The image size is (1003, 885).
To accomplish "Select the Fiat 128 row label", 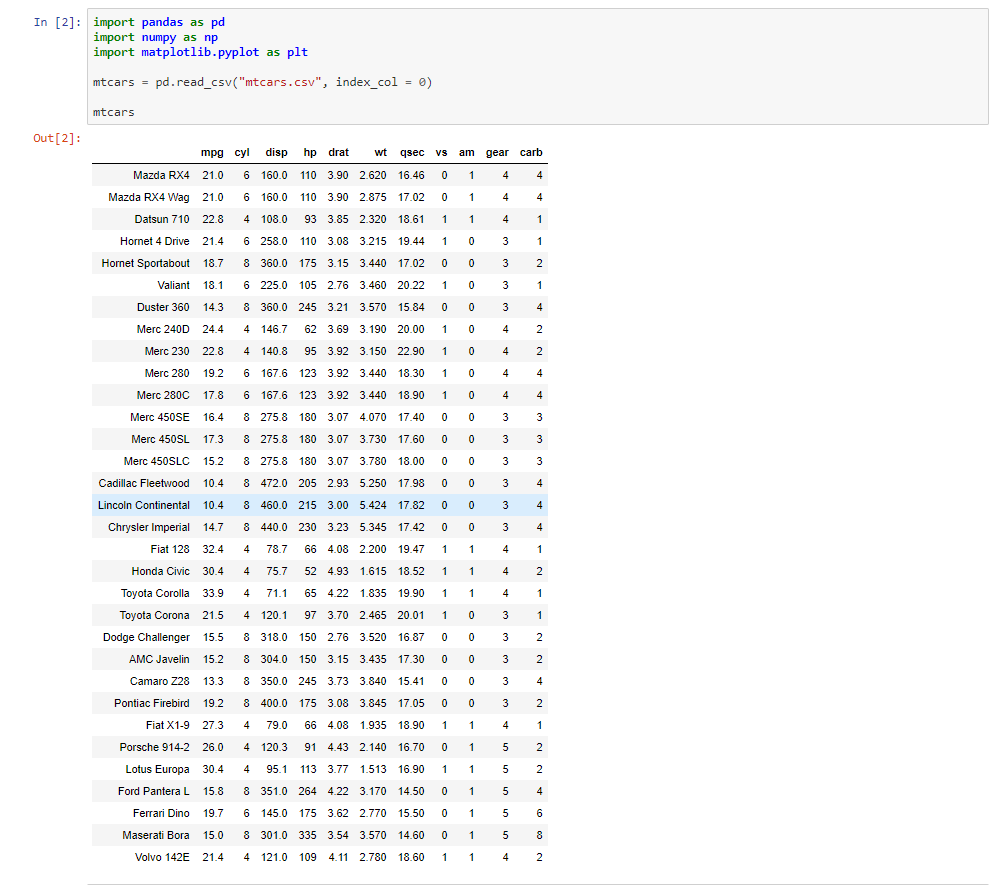I will (x=170, y=549).
